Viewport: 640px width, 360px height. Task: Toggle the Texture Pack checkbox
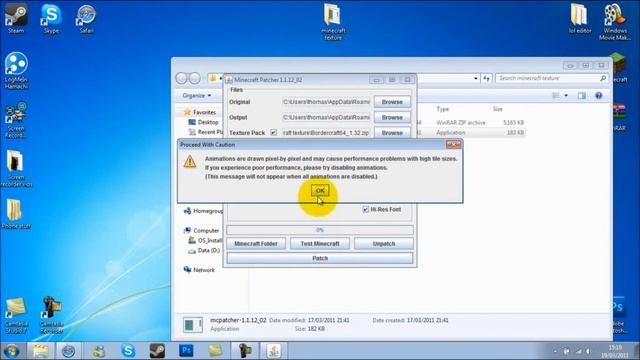point(273,133)
